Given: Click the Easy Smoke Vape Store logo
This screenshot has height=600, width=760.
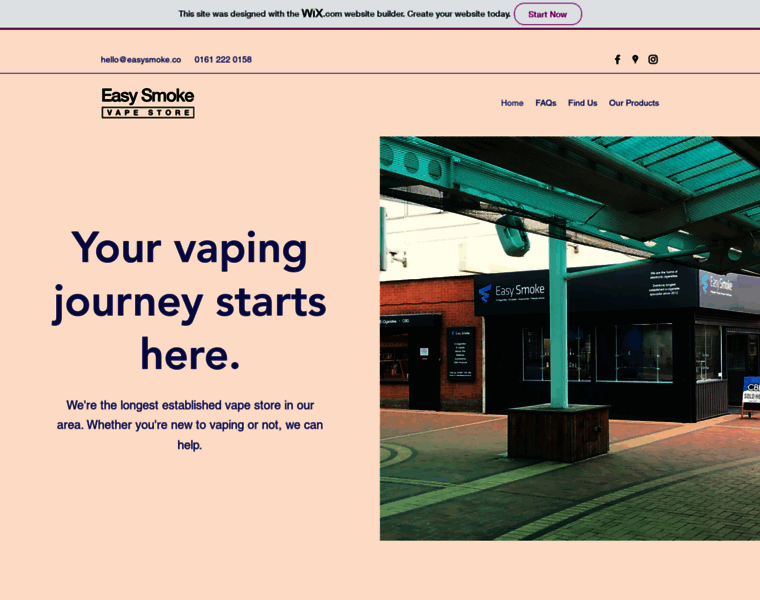Looking at the screenshot, I should 148,103.
